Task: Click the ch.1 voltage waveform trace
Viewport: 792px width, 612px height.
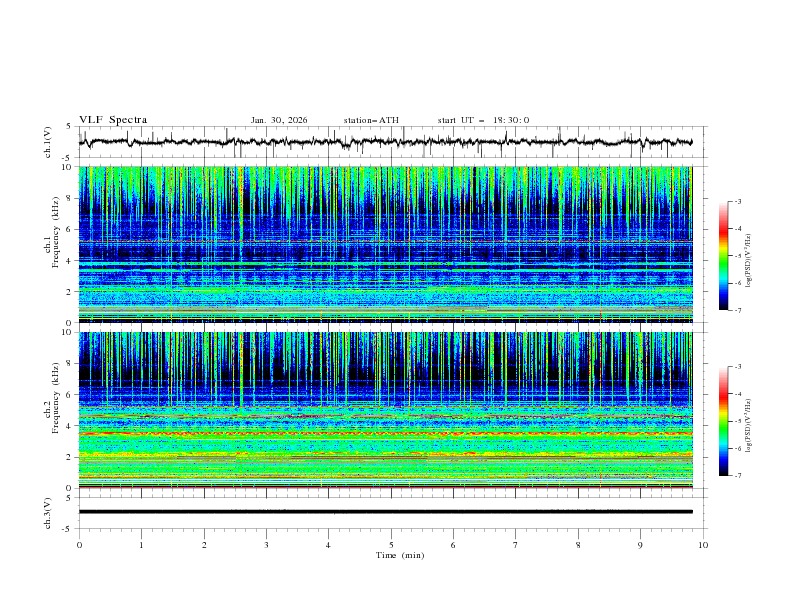Action: click(x=385, y=142)
